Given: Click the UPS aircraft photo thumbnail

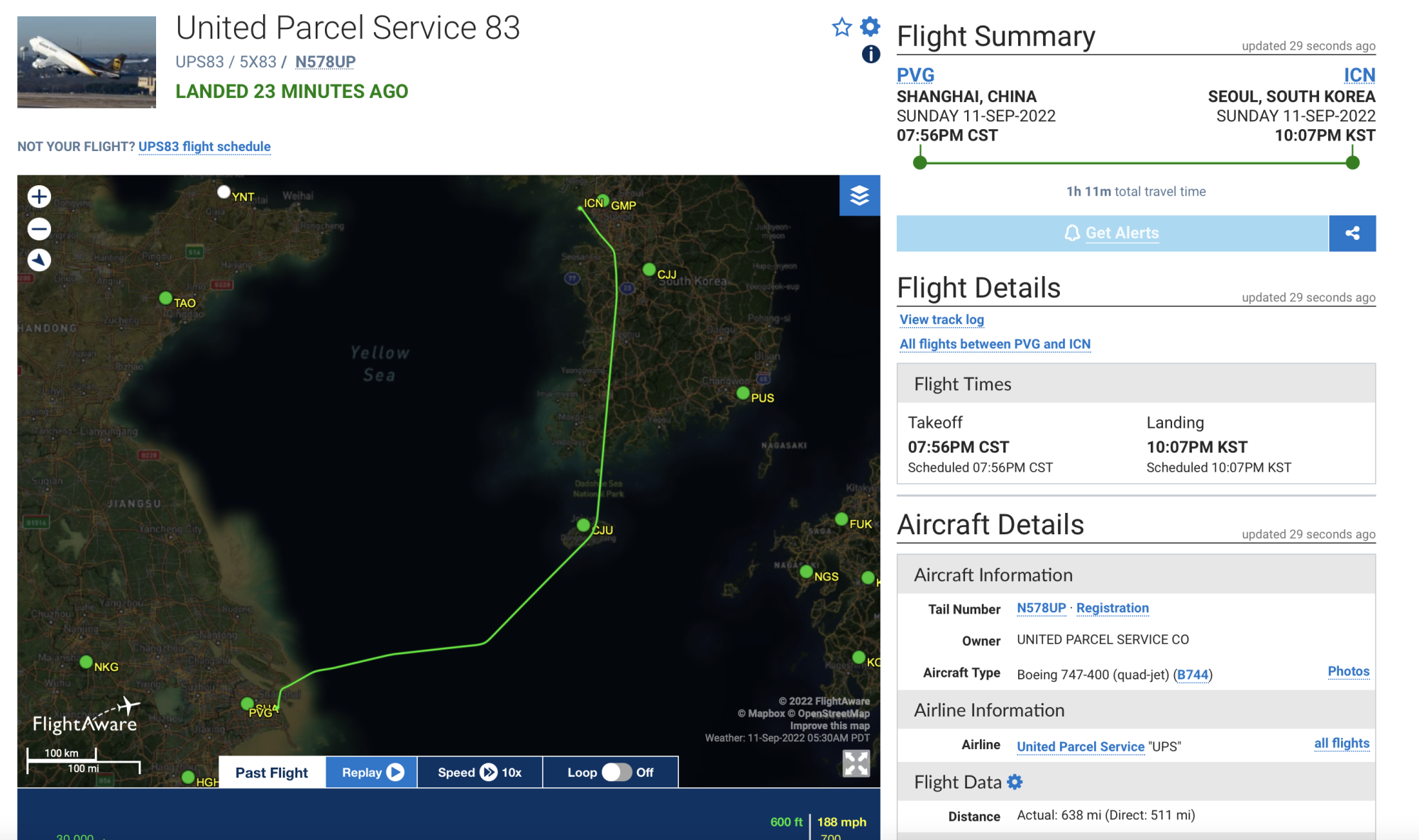Looking at the screenshot, I should 87,62.
